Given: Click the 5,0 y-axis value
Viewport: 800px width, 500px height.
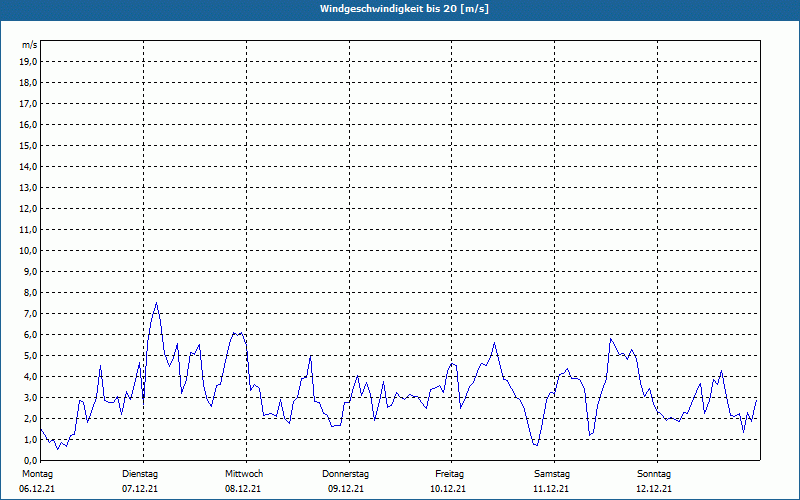Looking at the screenshot, I should (x=31, y=356).
